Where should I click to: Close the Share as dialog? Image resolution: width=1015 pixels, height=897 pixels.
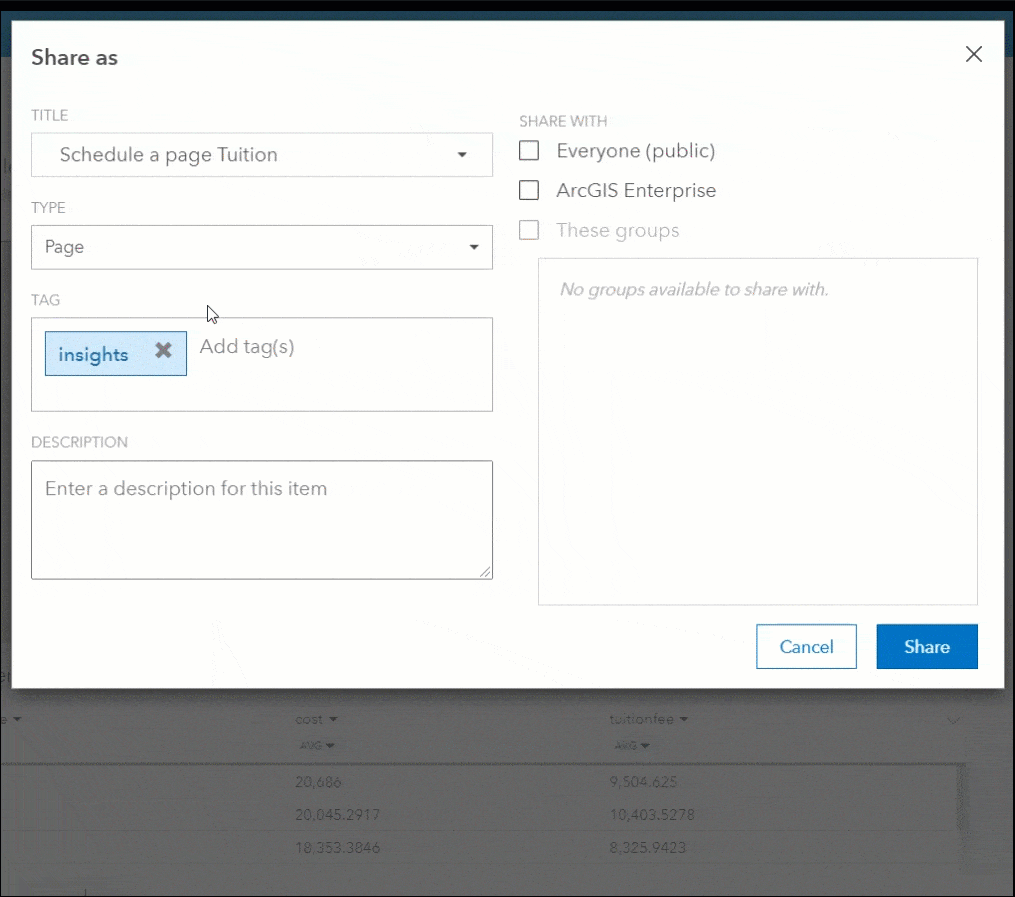pos(973,55)
